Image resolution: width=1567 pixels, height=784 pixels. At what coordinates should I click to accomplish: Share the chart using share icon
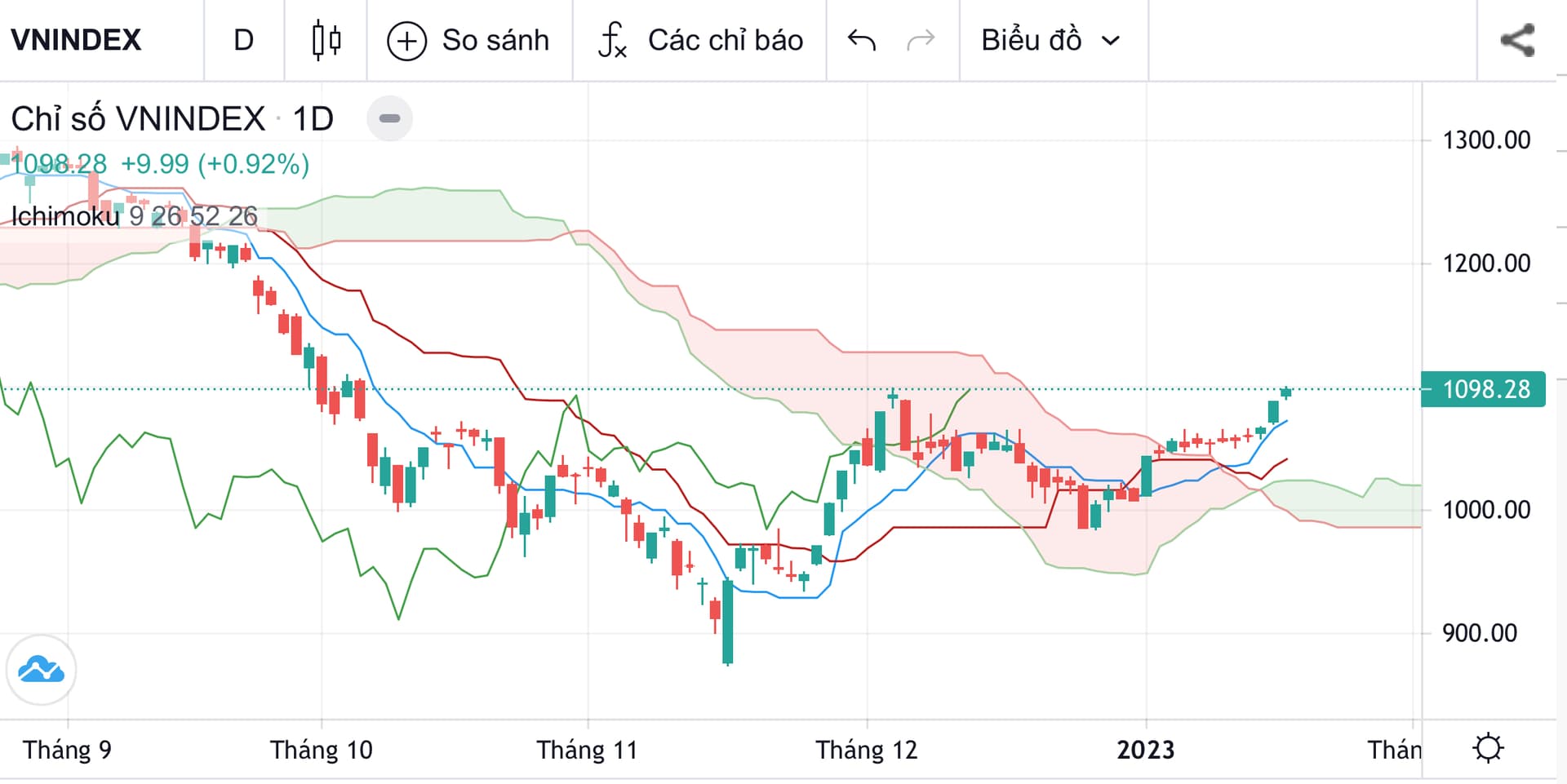1517,40
